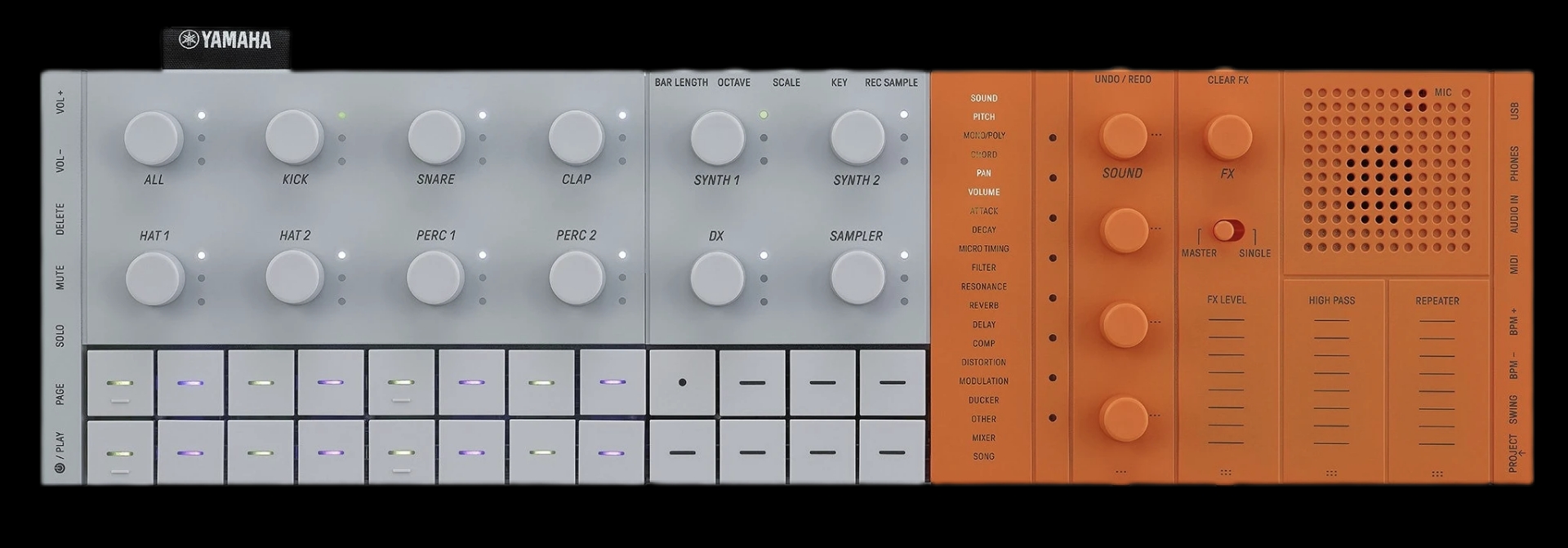
Task: Select MONO/POLY in the parameter list
Action: (984, 136)
